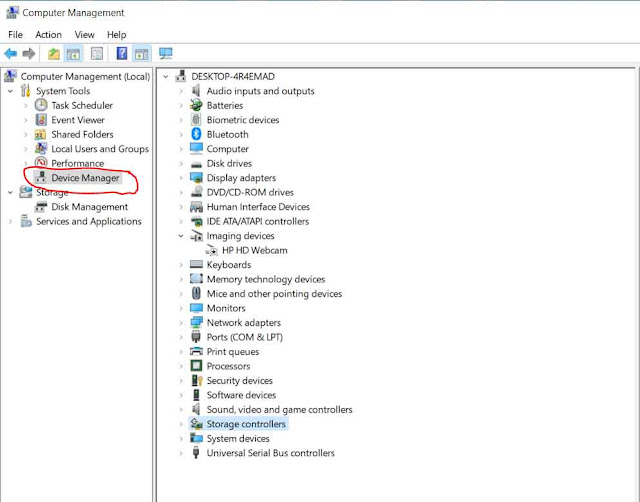Open the File menu
Screen dimensions: 640x502
pyautogui.click(x=15, y=34)
